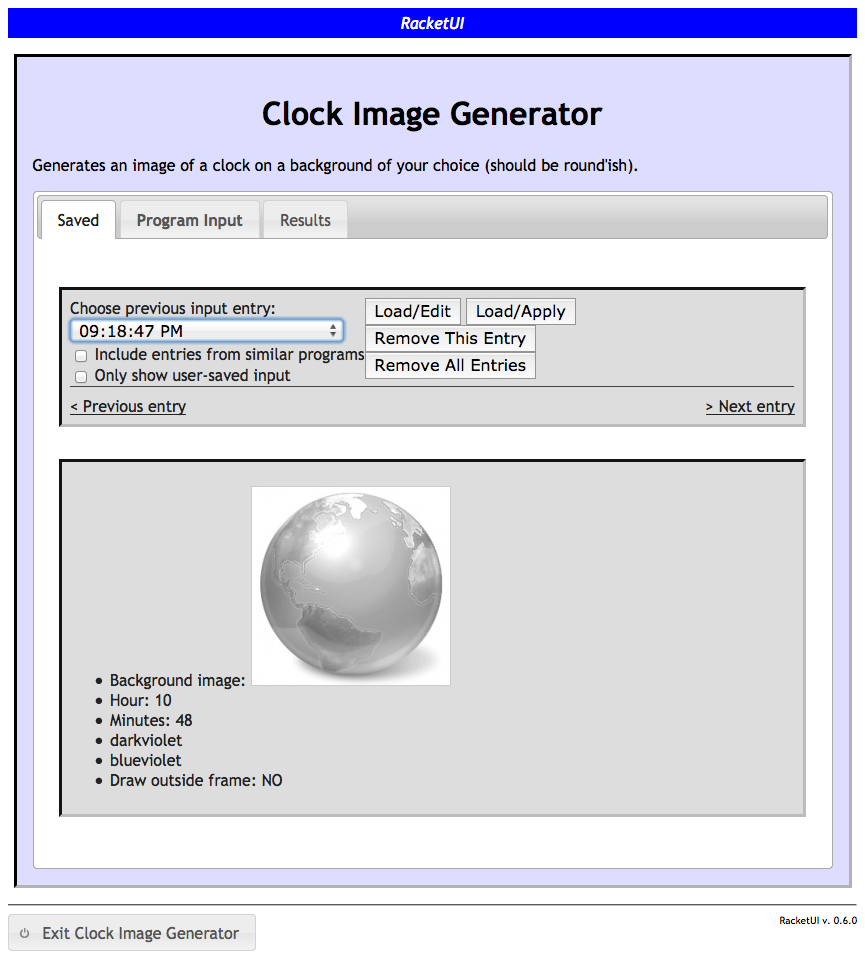This screenshot has width=865, height=979.
Task: Click the 'Clock Image Generator' heading
Action: coord(432,114)
